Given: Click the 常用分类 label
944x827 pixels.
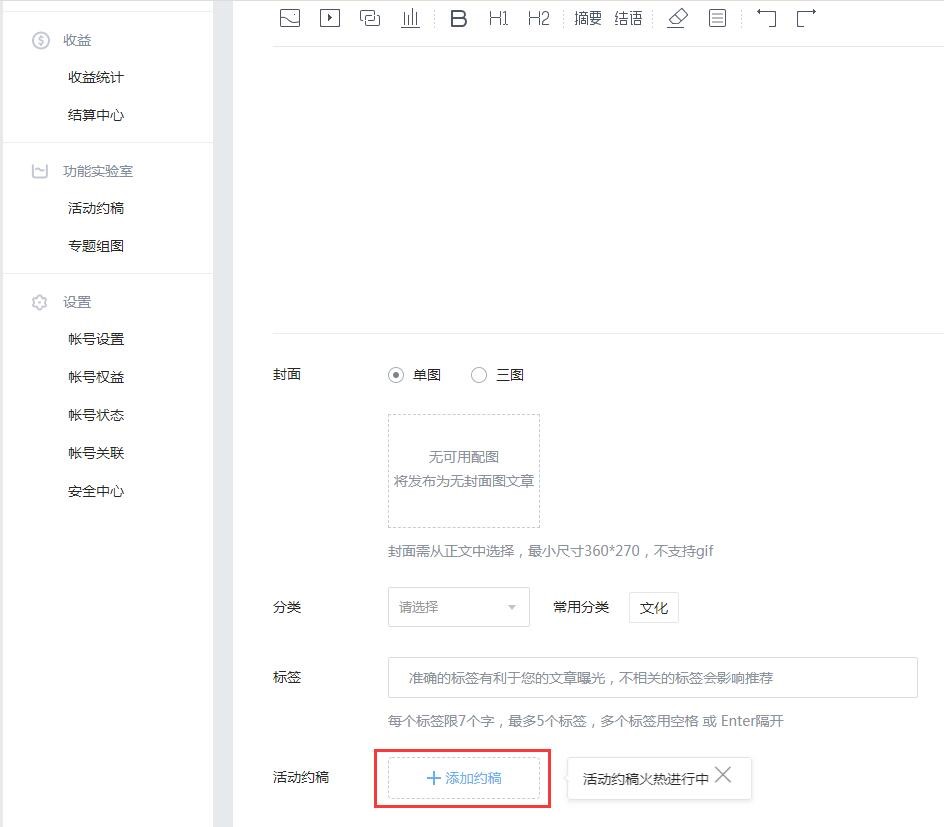Looking at the screenshot, I should tap(581, 607).
